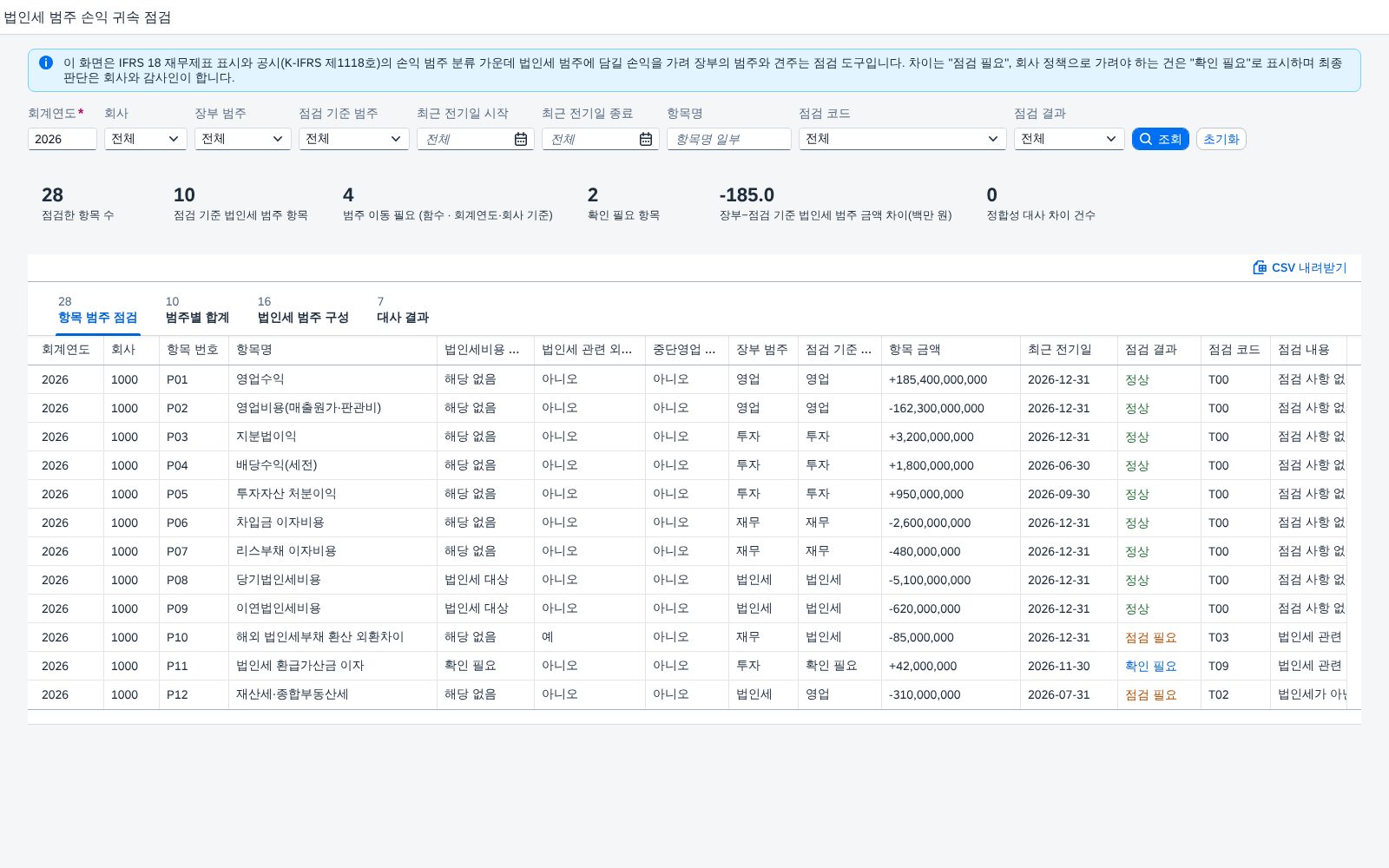Switch to the 범주별 합계 tab
This screenshot has height=868, width=1389.
197,310
